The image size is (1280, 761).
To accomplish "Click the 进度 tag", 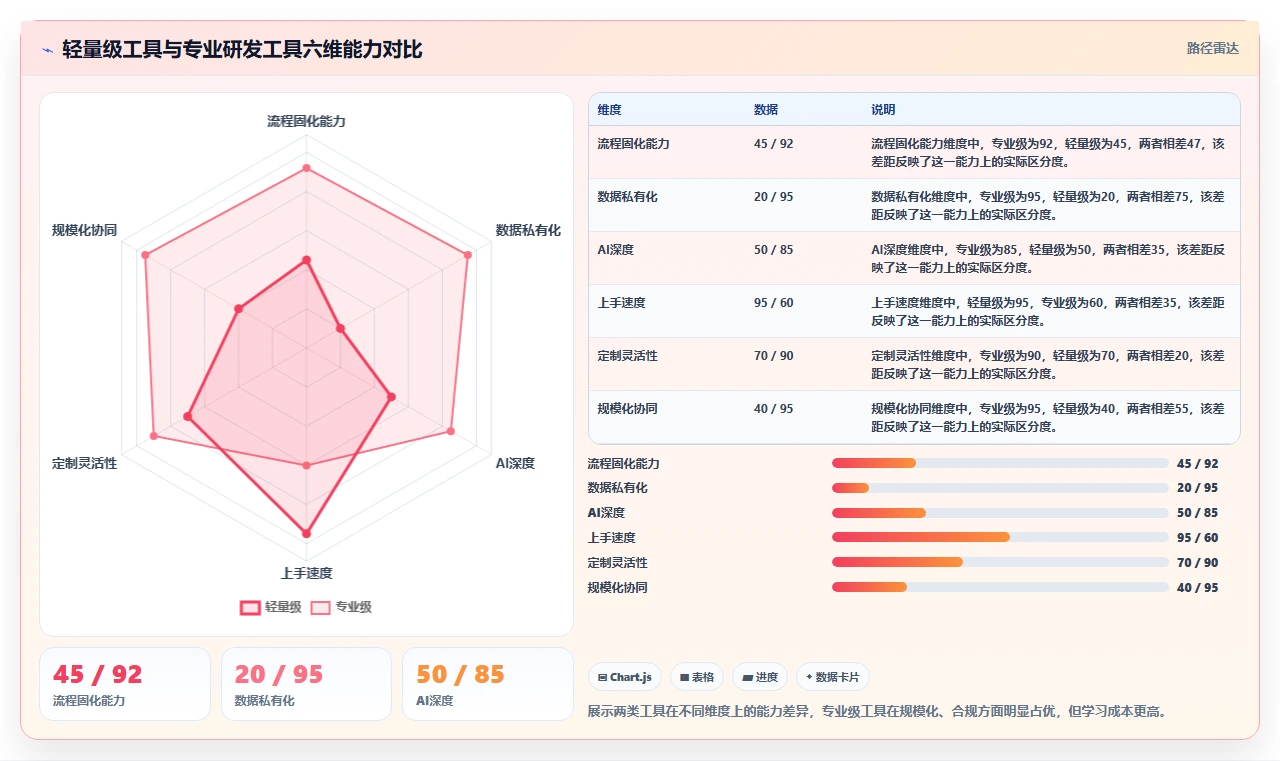I will click(x=760, y=677).
